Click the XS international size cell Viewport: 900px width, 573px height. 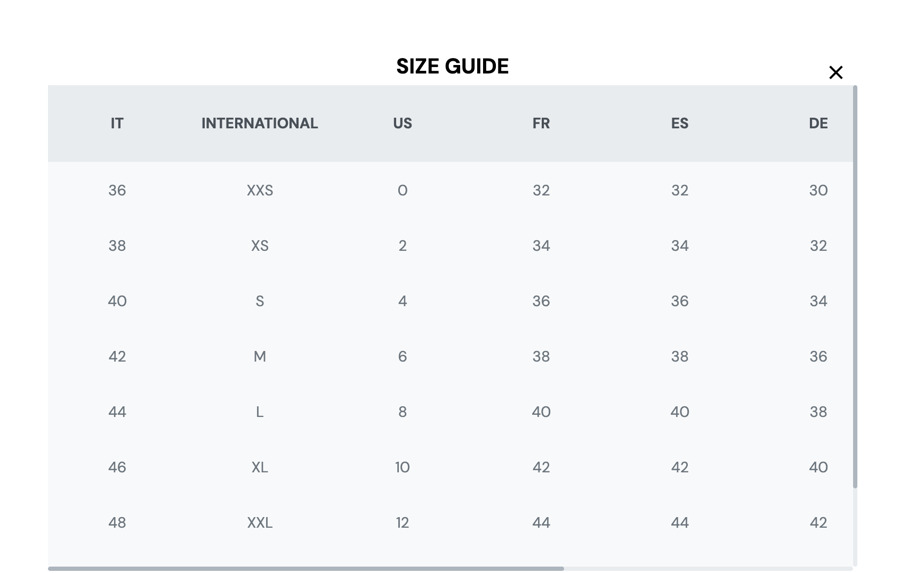[x=260, y=246]
